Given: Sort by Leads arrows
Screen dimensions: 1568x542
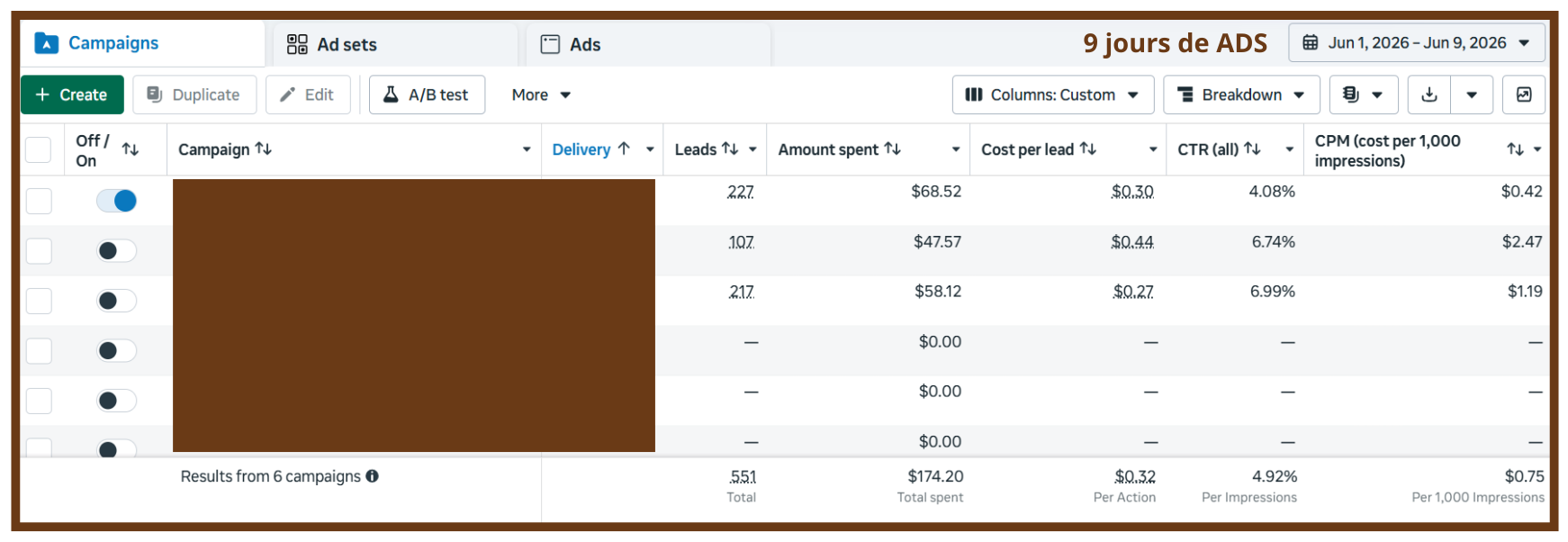Looking at the screenshot, I should [x=730, y=149].
